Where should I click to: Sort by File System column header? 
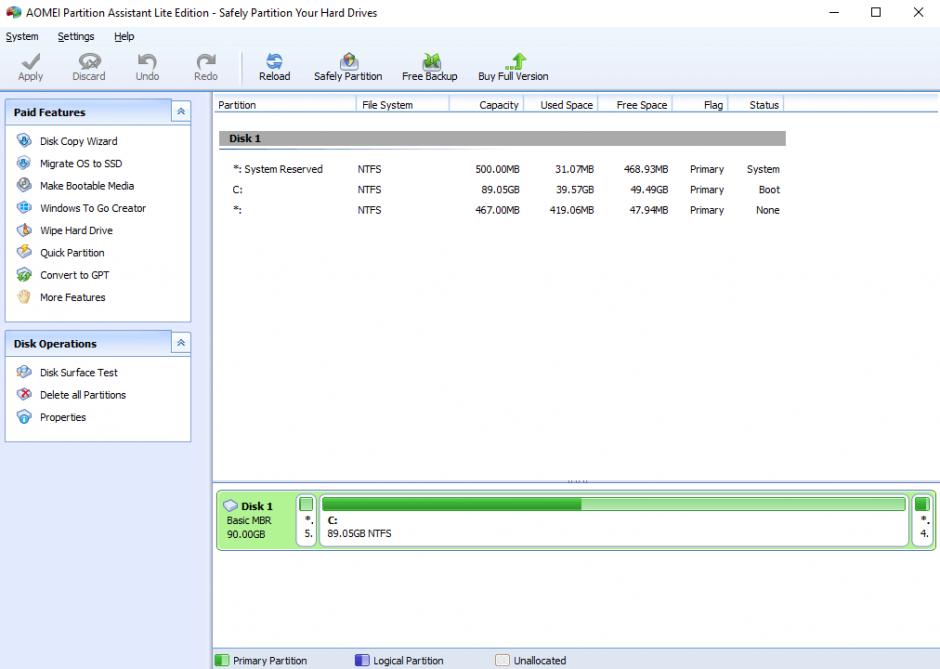(402, 105)
